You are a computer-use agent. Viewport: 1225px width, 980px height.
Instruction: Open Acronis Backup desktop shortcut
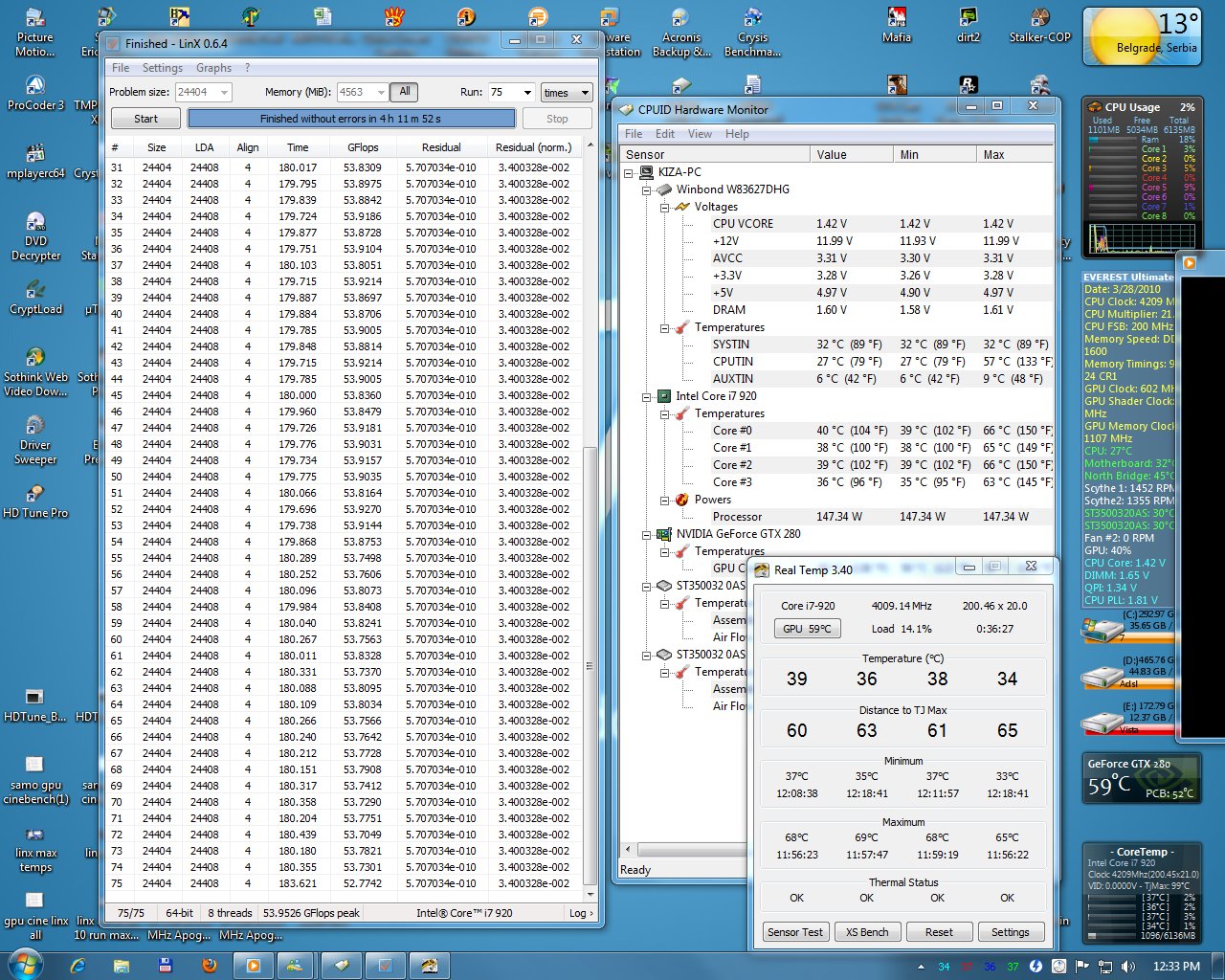click(681, 32)
